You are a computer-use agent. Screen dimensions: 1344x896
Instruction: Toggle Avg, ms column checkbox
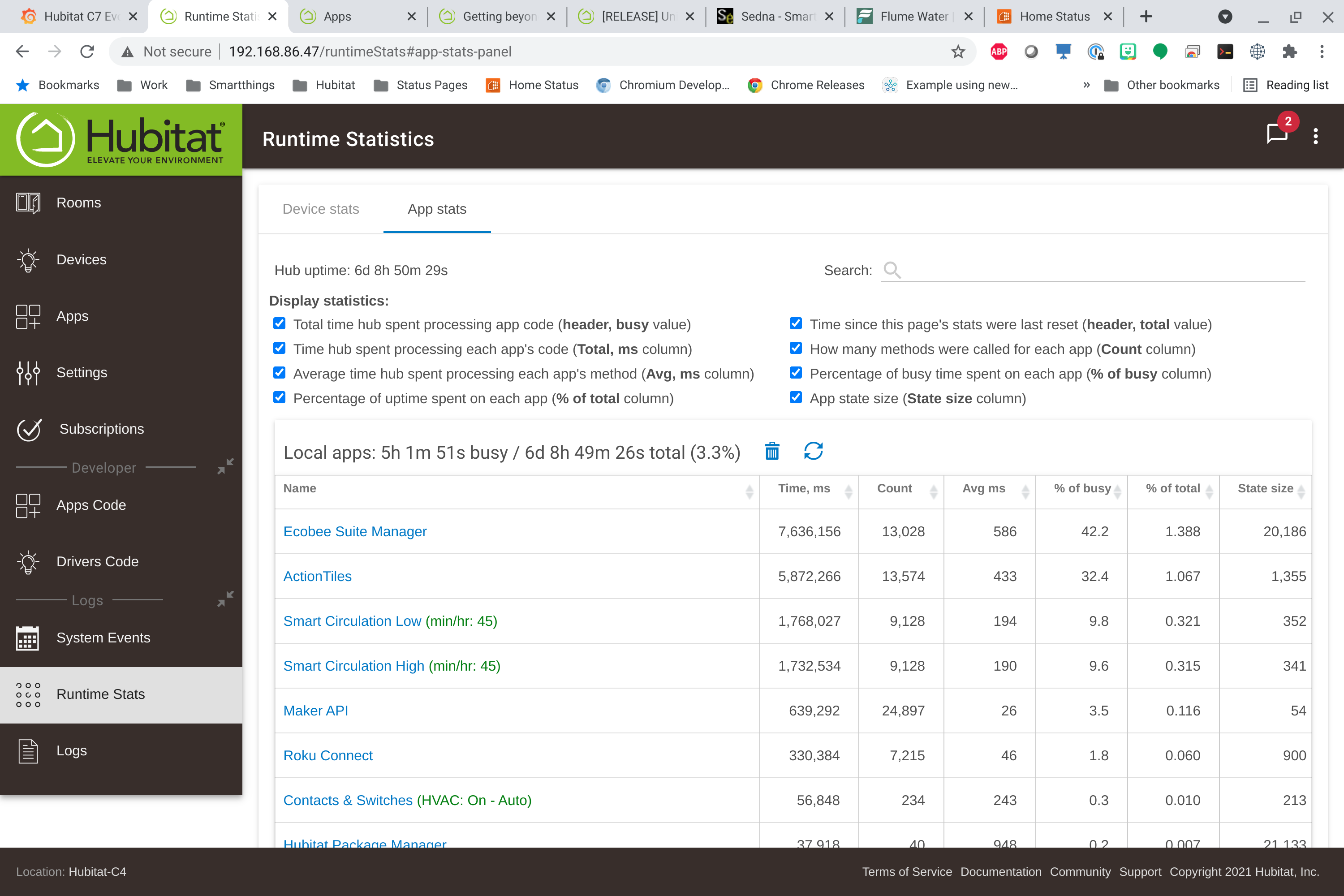[280, 373]
